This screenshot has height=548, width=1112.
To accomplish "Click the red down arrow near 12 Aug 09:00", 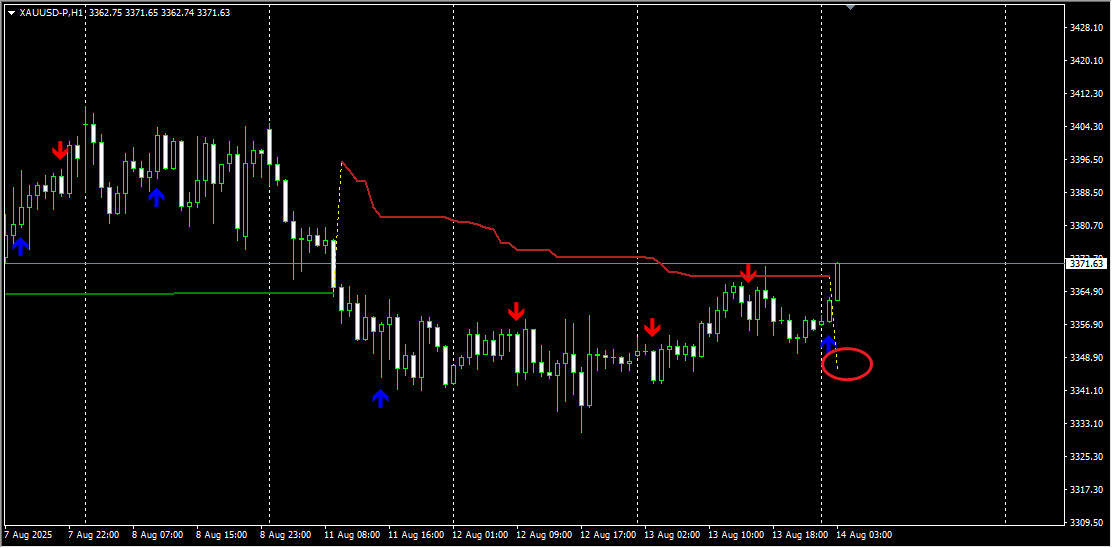I will [516, 311].
